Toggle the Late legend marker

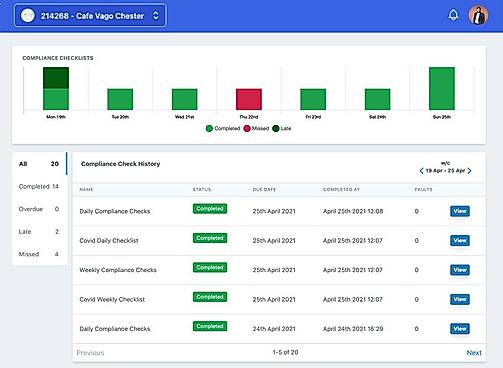point(276,128)
